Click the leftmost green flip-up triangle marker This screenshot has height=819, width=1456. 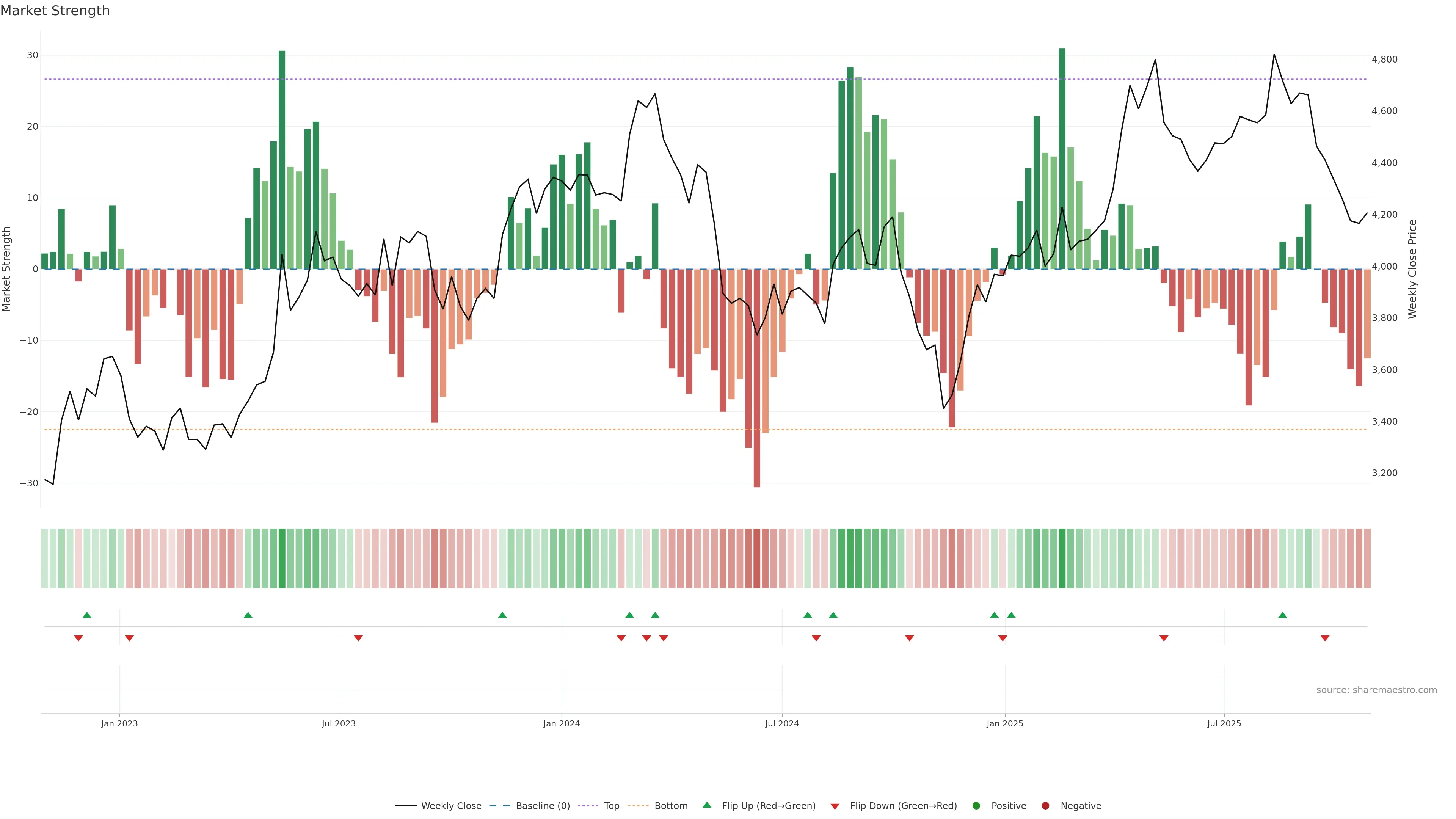86,615
